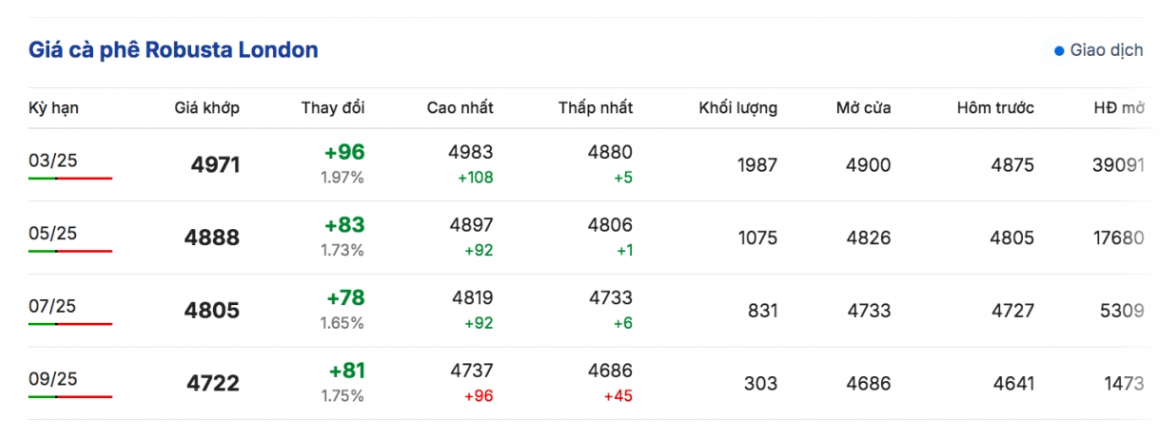Click the Giao dịch label
1174x430 pixels.
click(1107, 51)
